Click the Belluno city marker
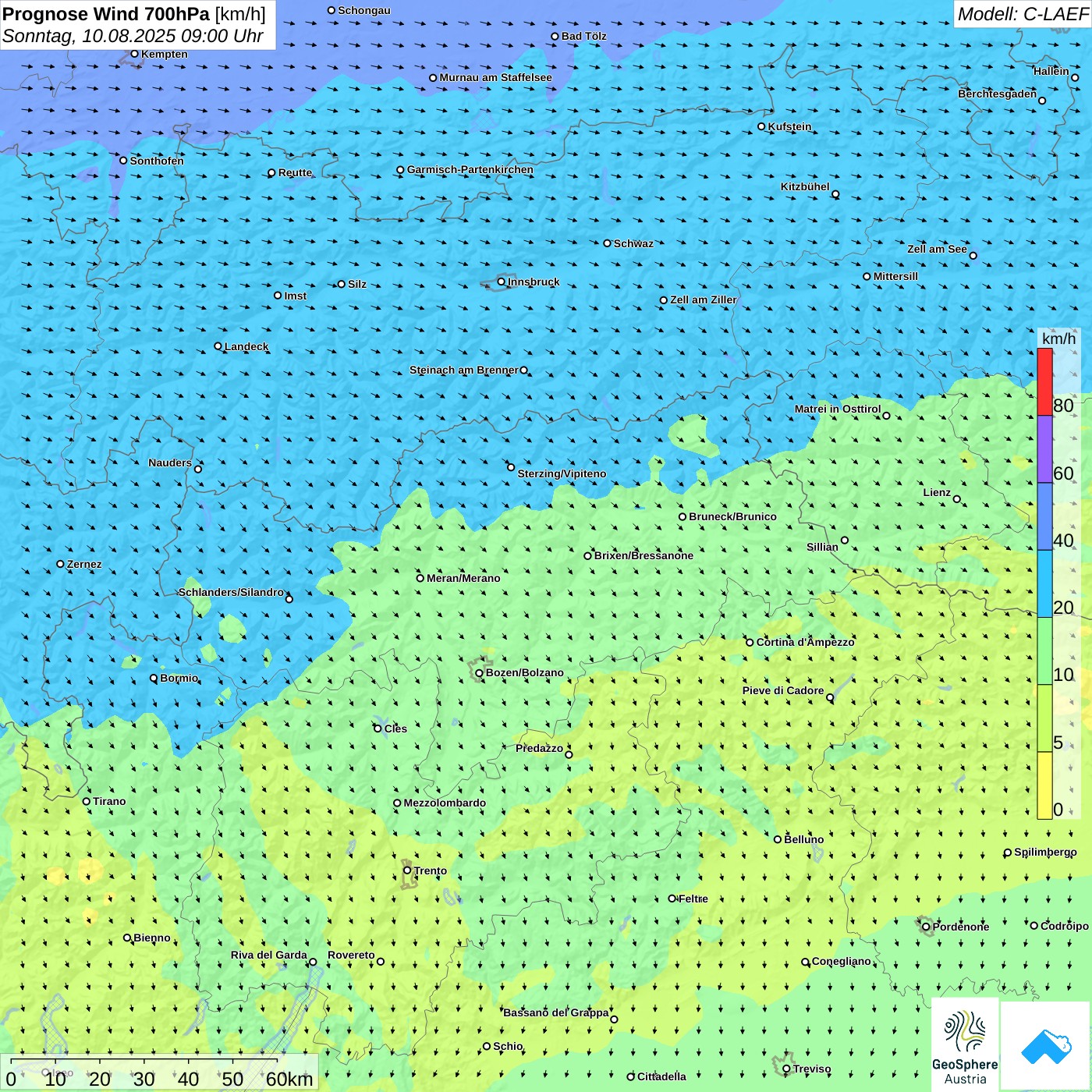 [778, 839]
